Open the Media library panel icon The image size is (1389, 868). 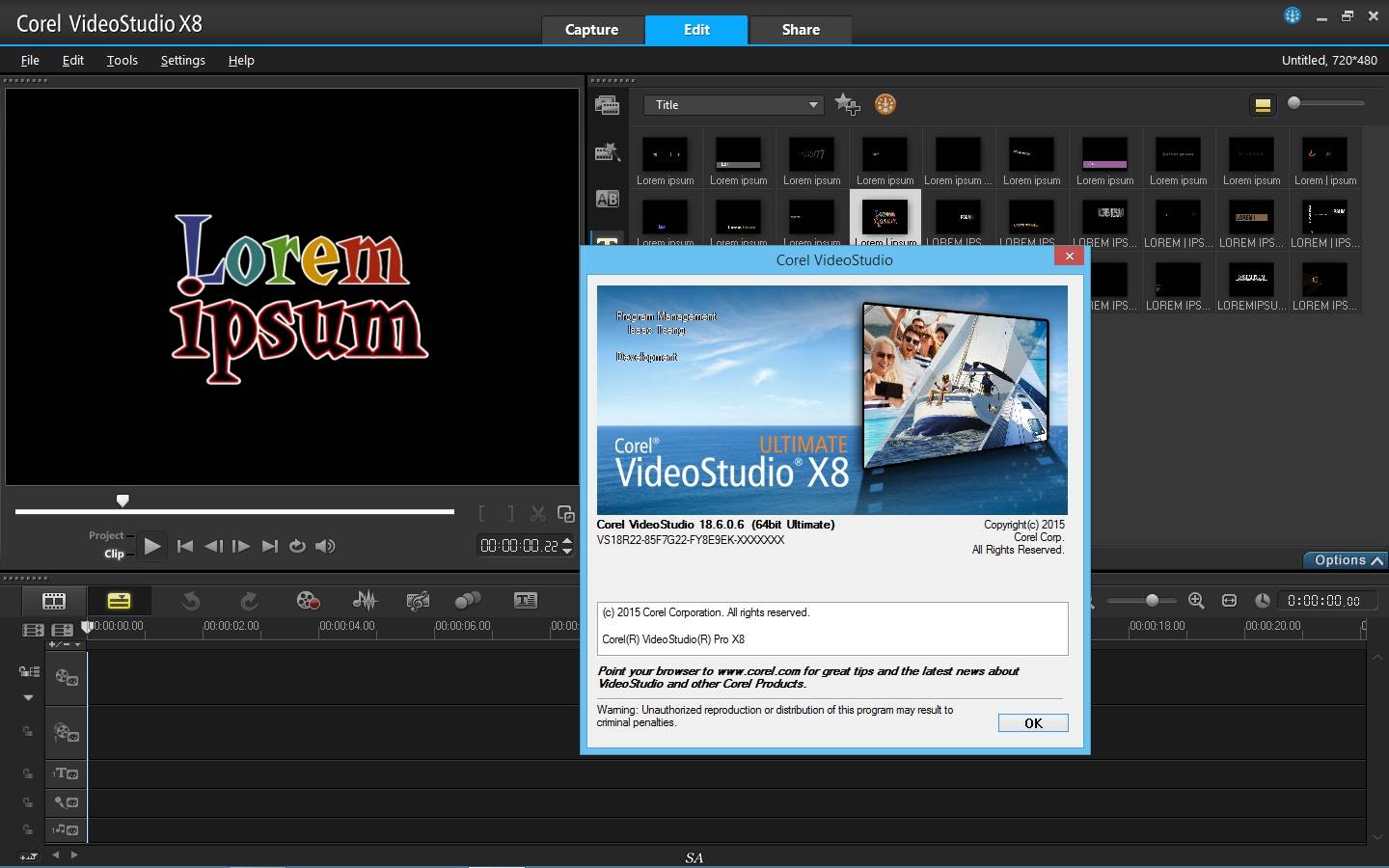pyautogui.click(x=607, y=105)
